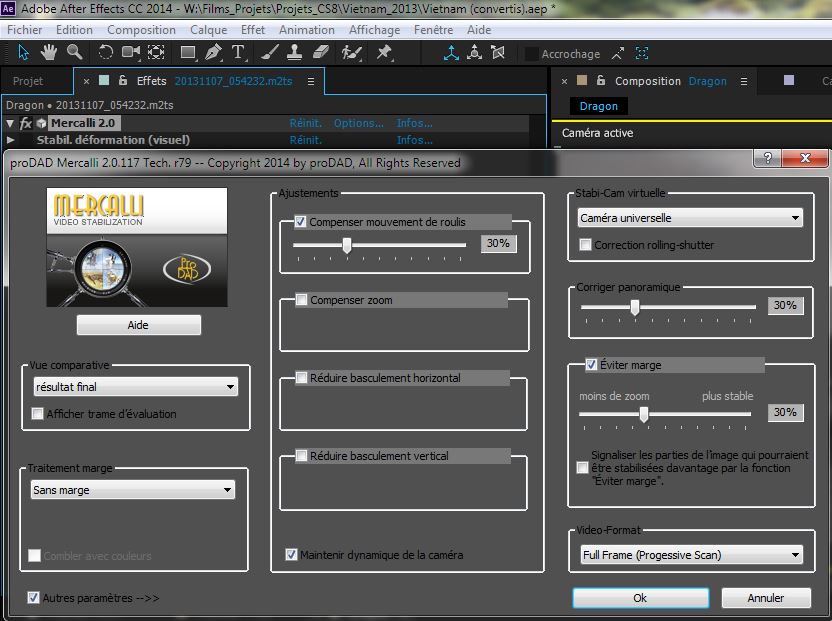Open the Animation menu
832x621 pixels.
pyautogui.click(x=307, y=30)
